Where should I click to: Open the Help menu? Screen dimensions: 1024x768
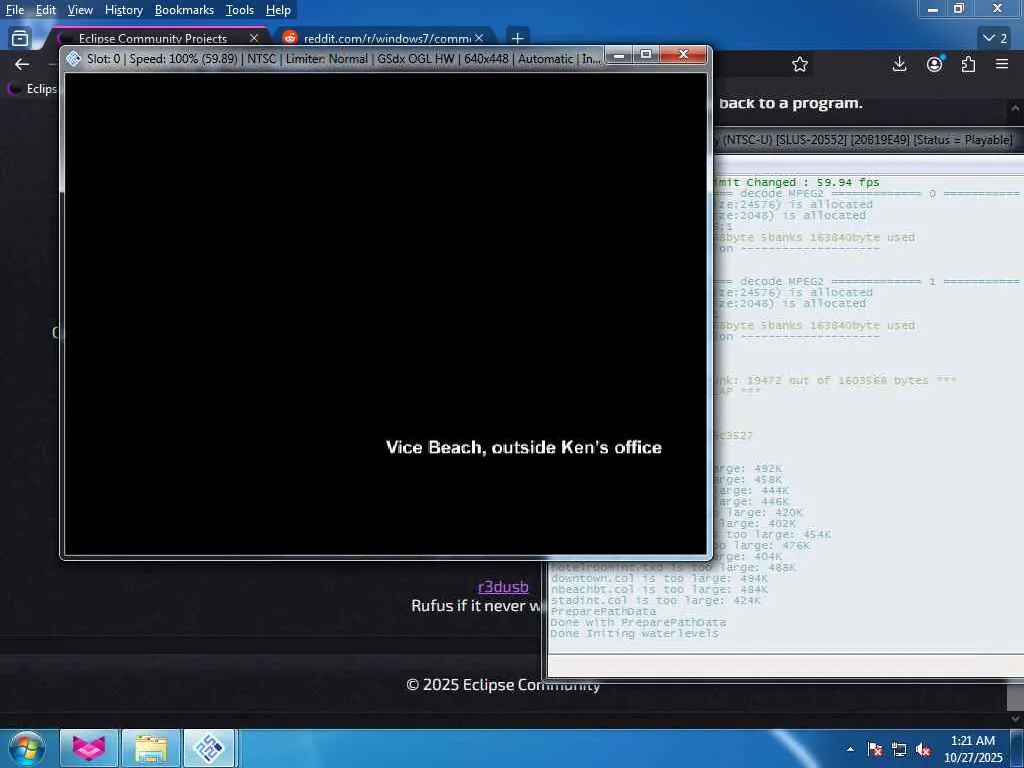tap(278, 10)
